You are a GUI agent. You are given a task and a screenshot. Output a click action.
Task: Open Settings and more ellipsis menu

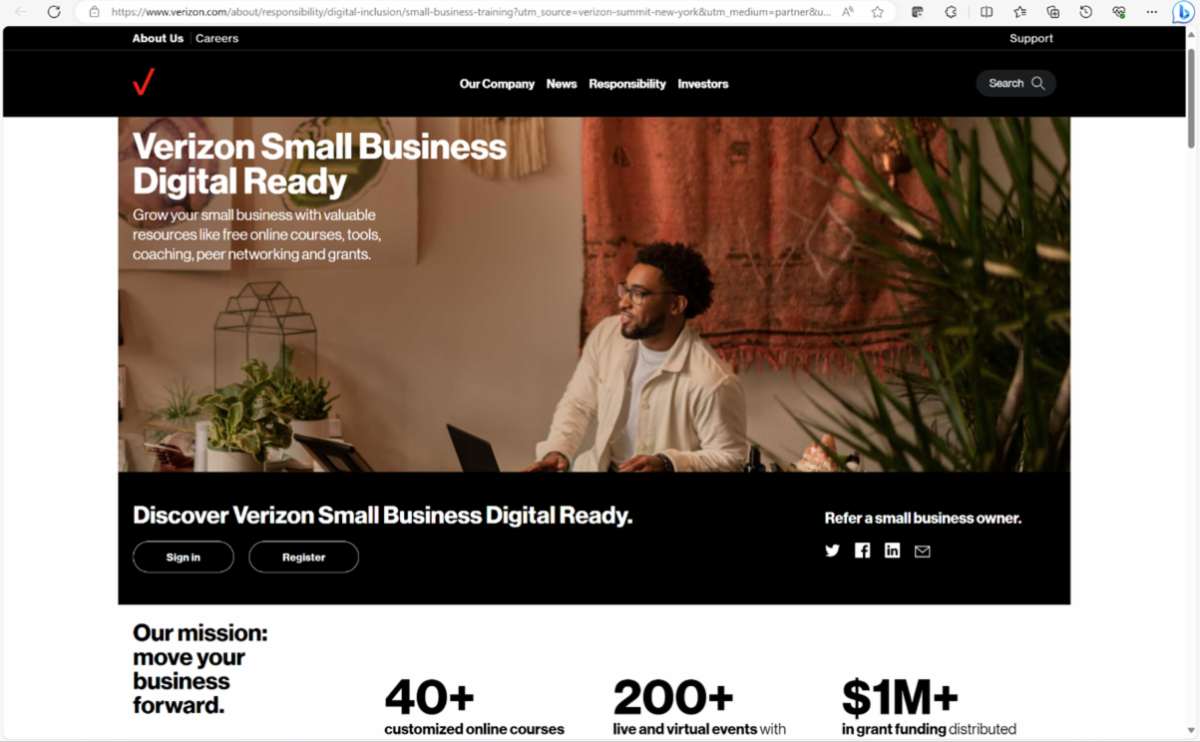(x=1152, y=12)
